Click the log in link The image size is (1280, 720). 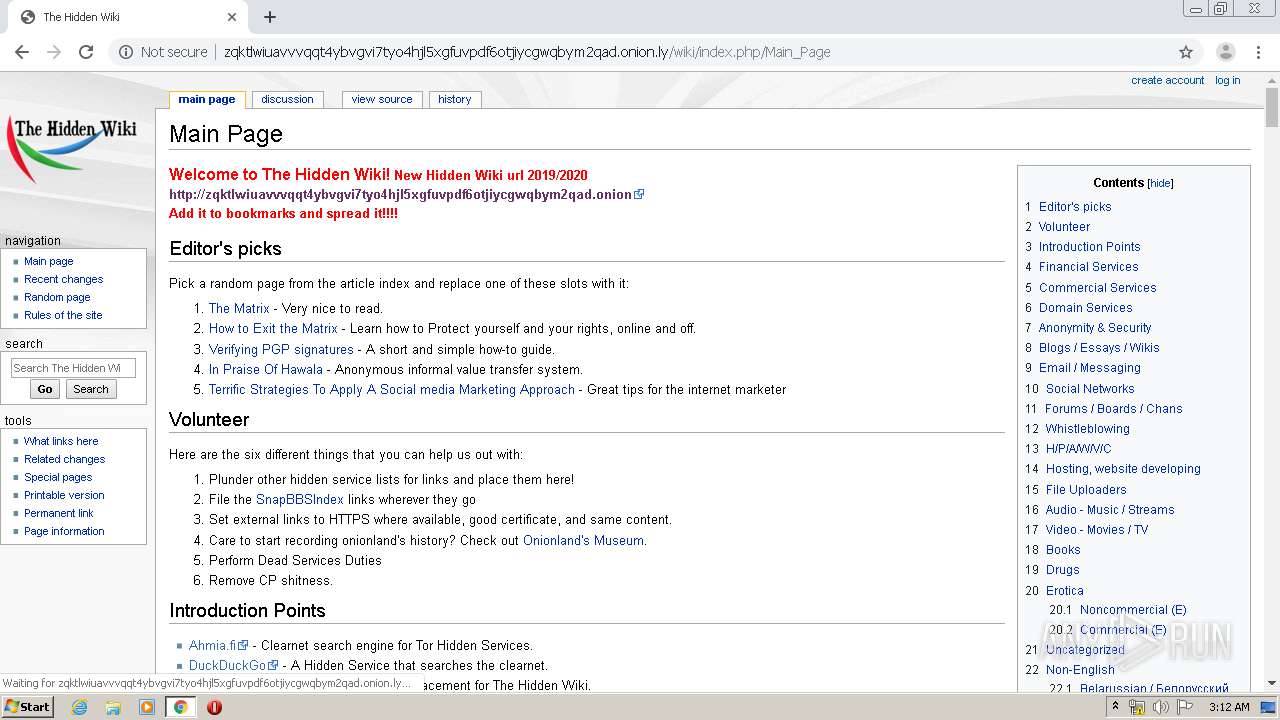[1228, 80]
